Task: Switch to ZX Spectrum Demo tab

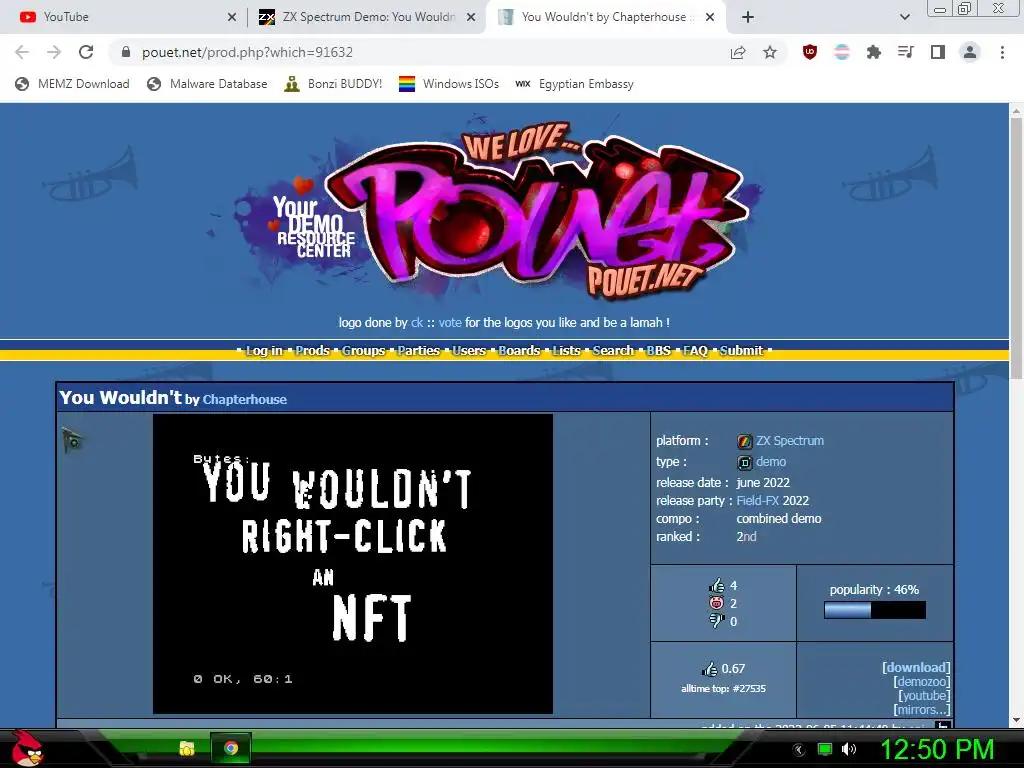Action: tap(366, 17)
